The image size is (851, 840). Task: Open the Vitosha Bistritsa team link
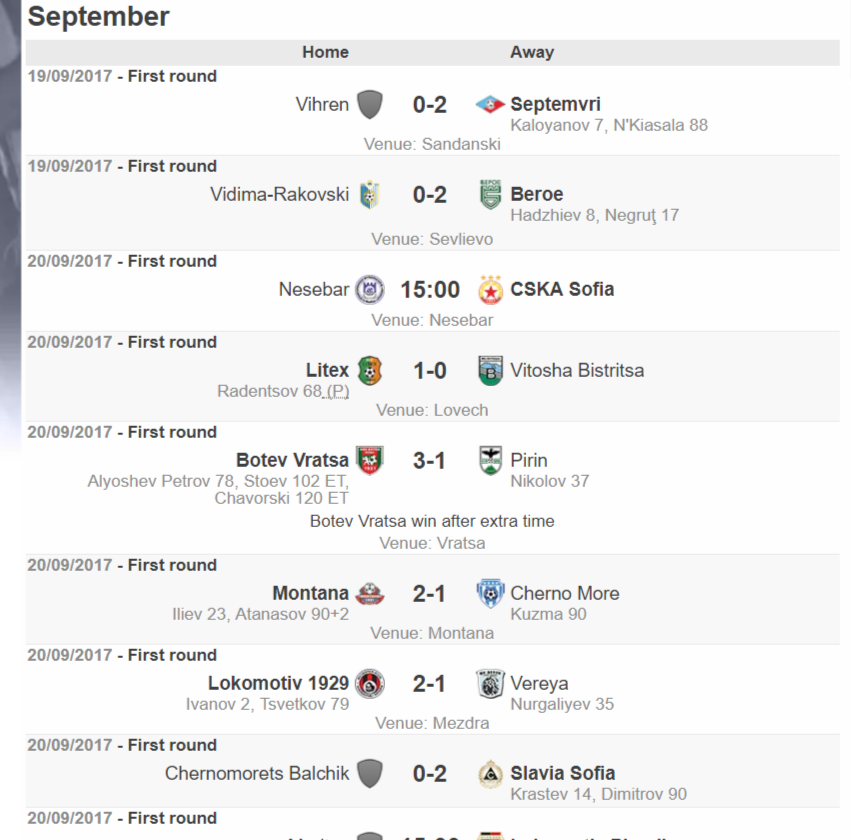[x=577, y=371]
